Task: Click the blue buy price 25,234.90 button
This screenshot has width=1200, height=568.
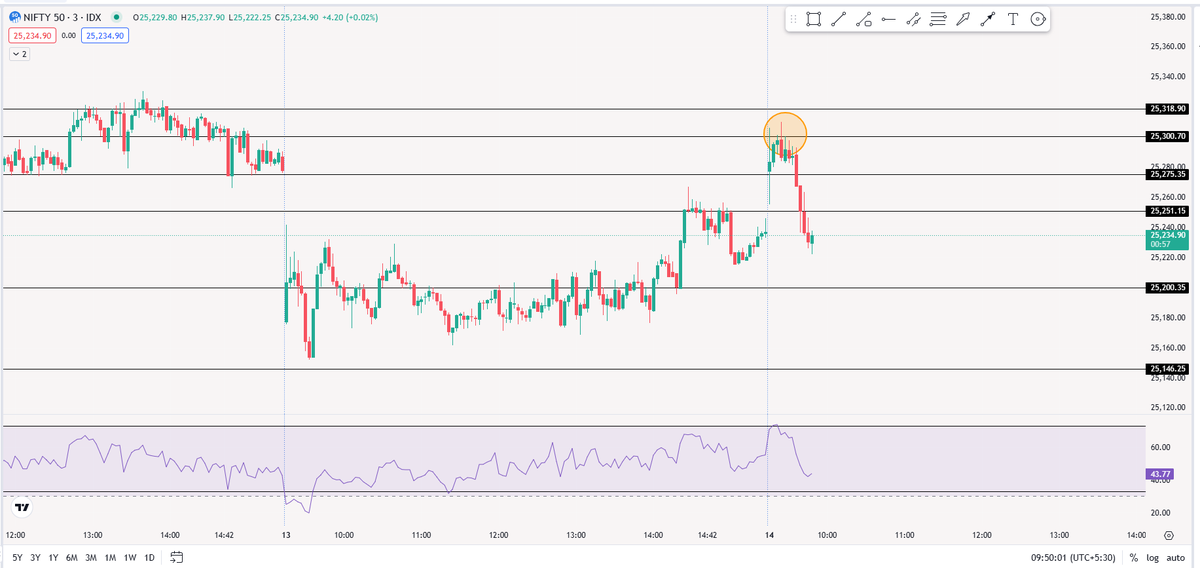Action: pyautogui.click(x=106, y=35)
